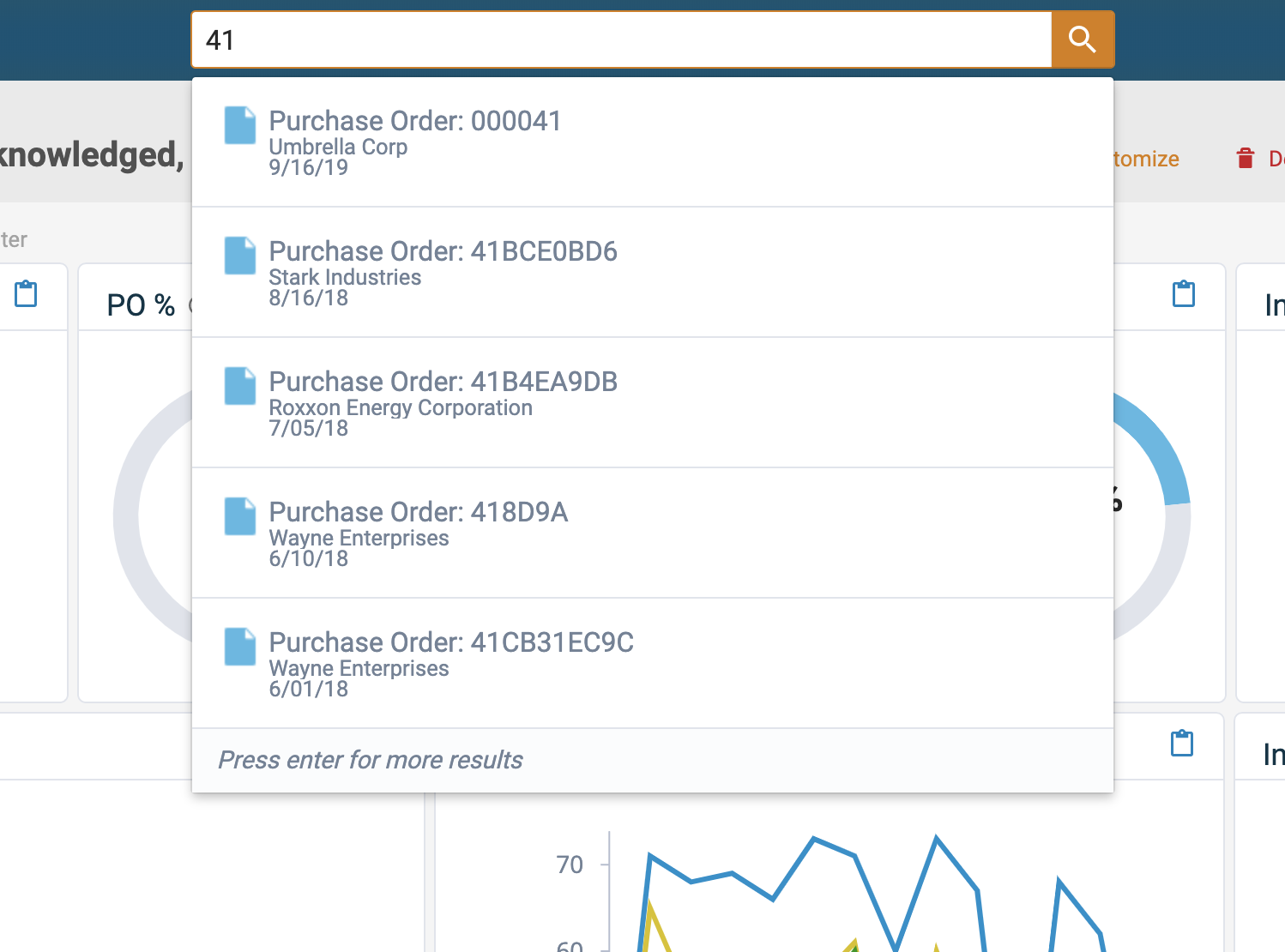Click the orange magnifying glass search button
Screen dimensions: 1285x952
1082,39
